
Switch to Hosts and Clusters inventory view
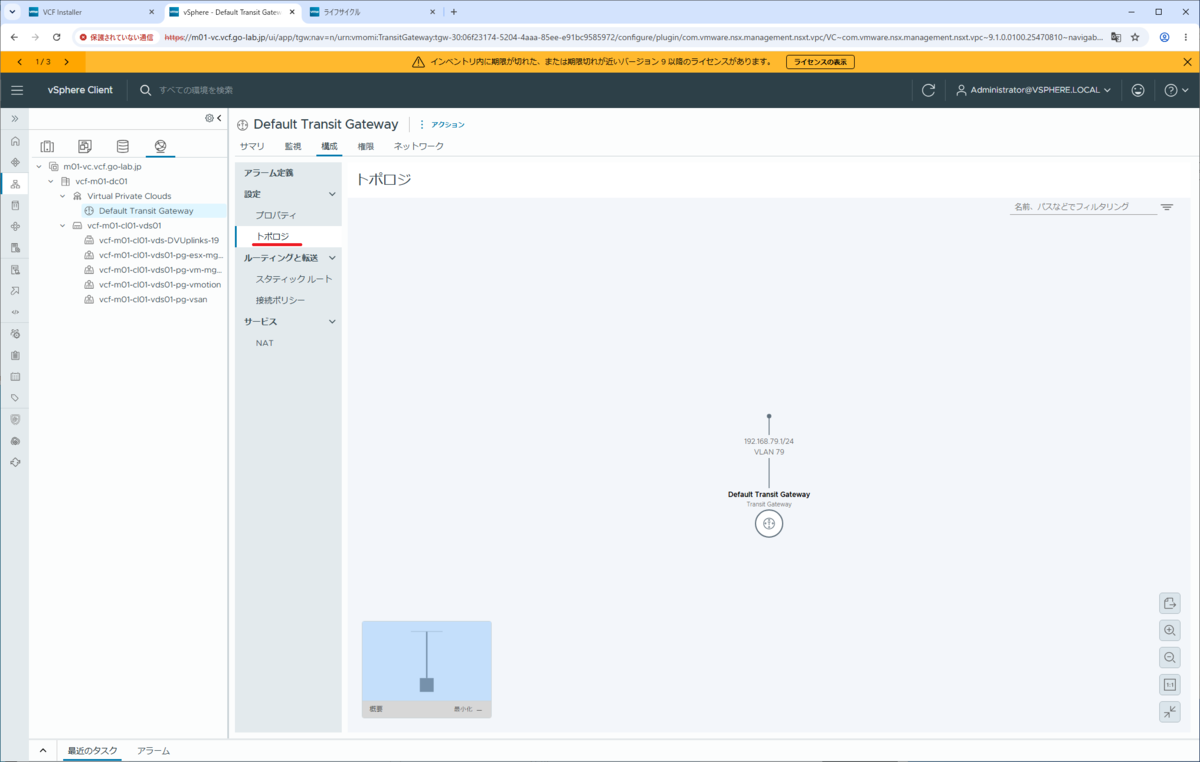coord(47,146)
